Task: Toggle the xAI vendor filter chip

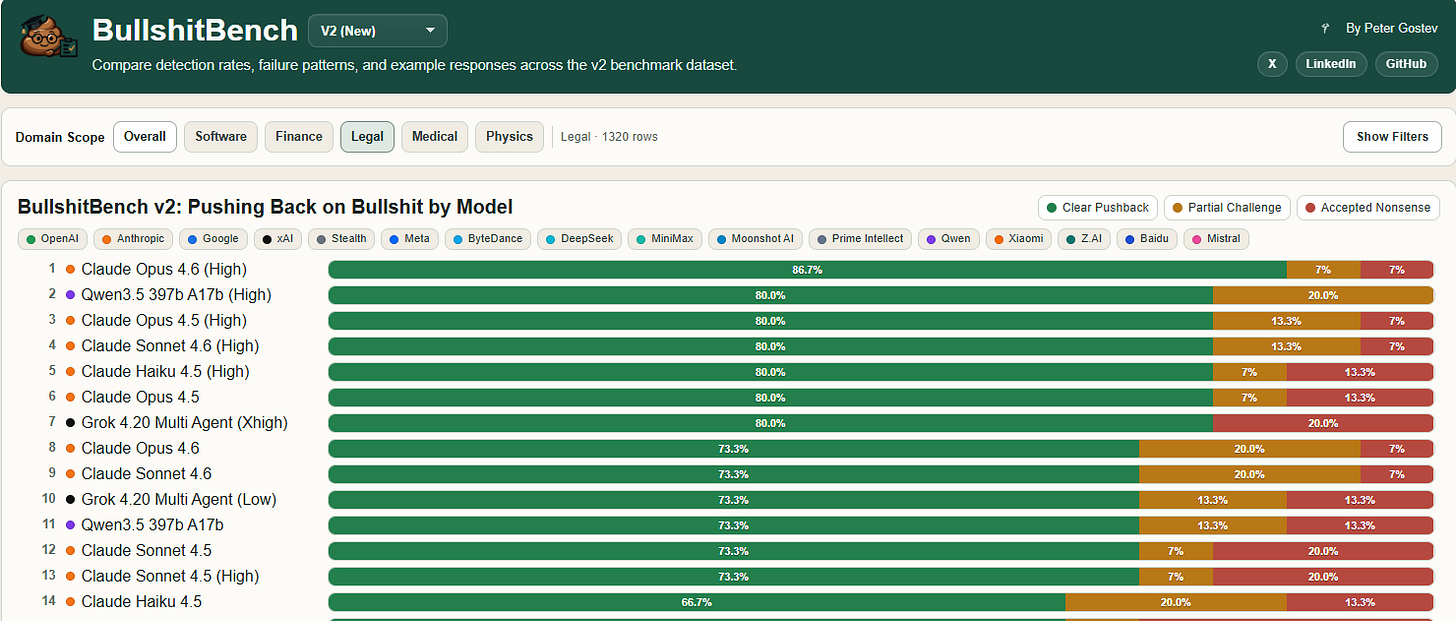Action: pyautogui.click(x=277, y=238)
